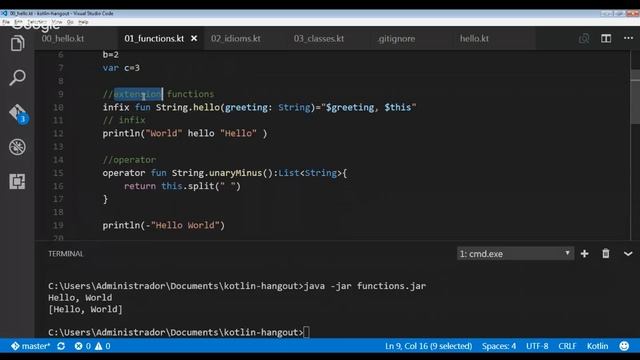
Task: Click terminal output '[Hello, World]'
Action: pos(85,309)
